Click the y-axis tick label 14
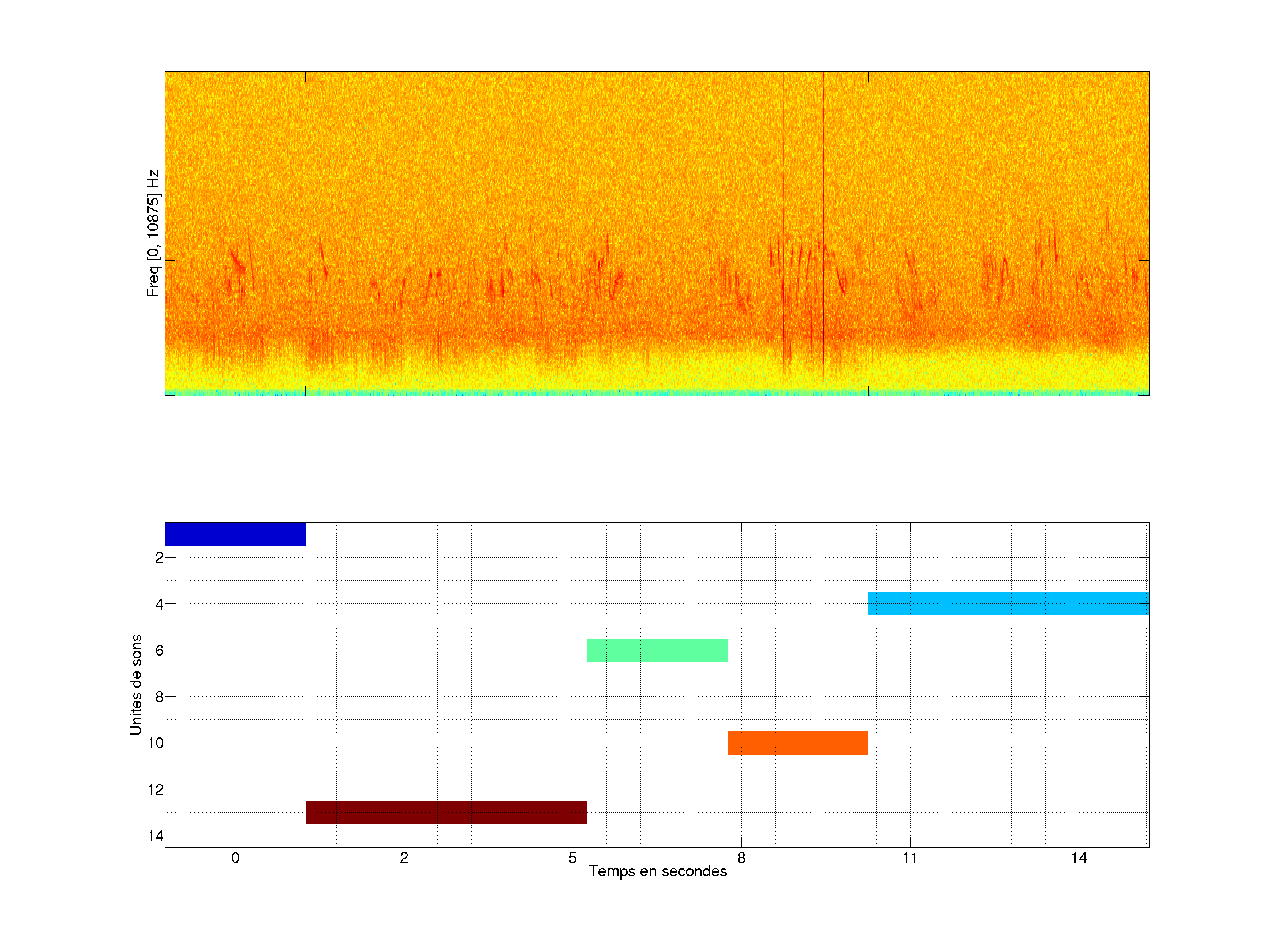This screenshot has width=1270, height=952. coord(155,836)
